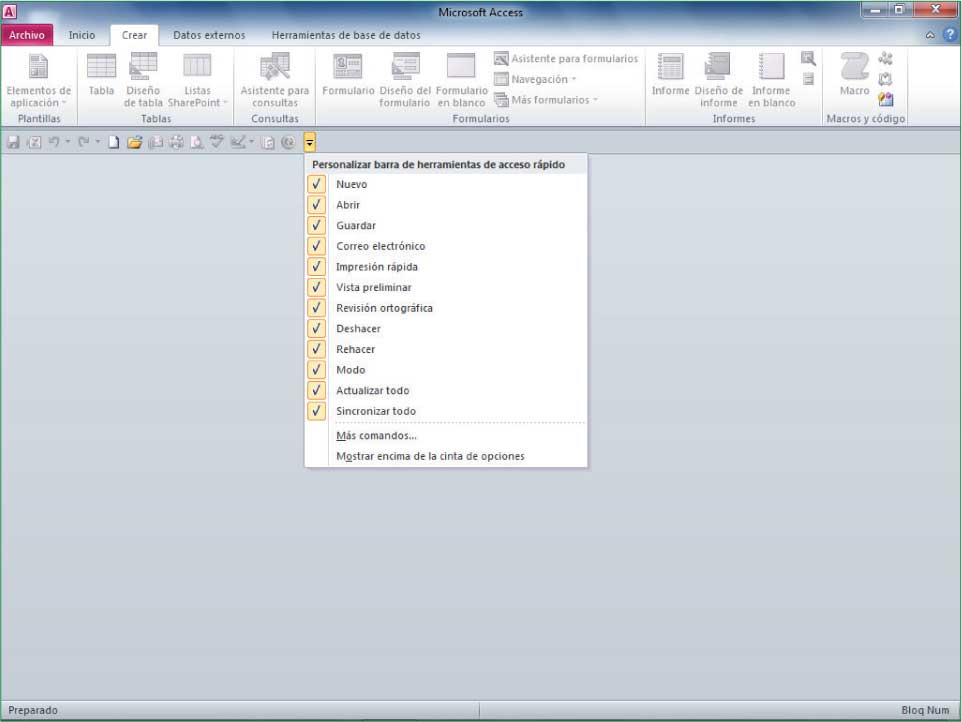Launch the Asistente para consultas
This screenshot has height=722, width=962.
pyautogui.click(x=275, y=80)
